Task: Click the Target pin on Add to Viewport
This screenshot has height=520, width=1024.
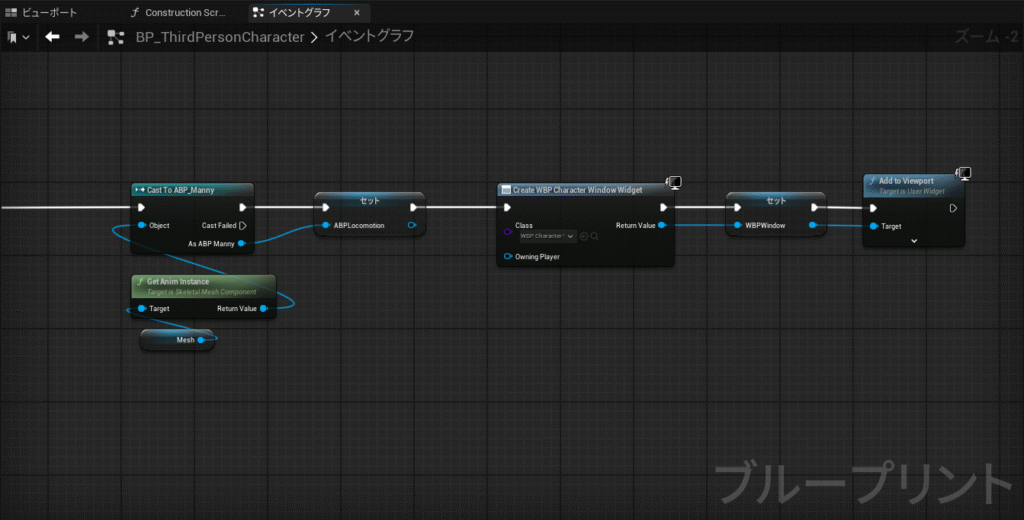Action: 874,226
